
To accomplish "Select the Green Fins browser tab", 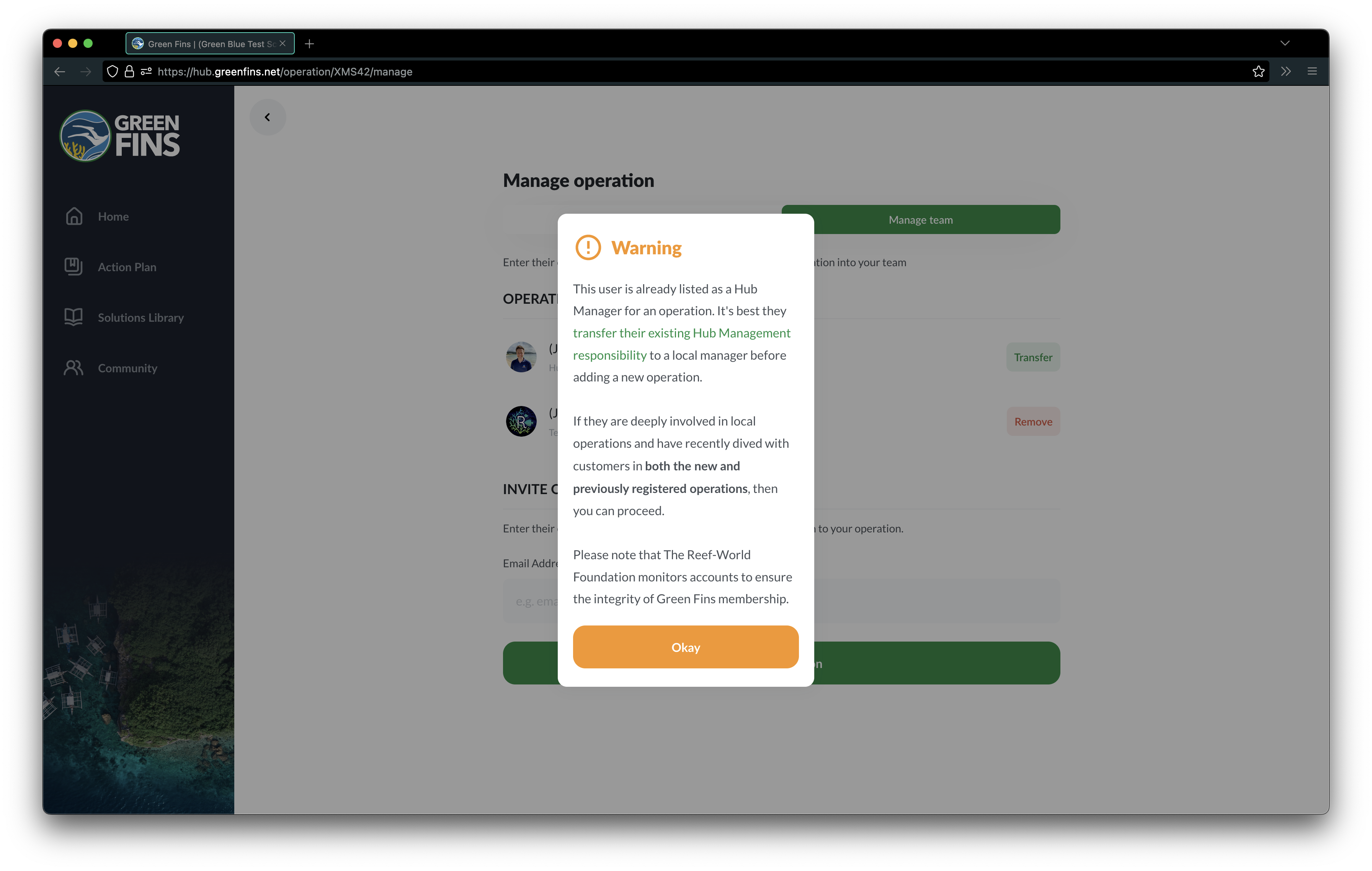I will [210, 43].
